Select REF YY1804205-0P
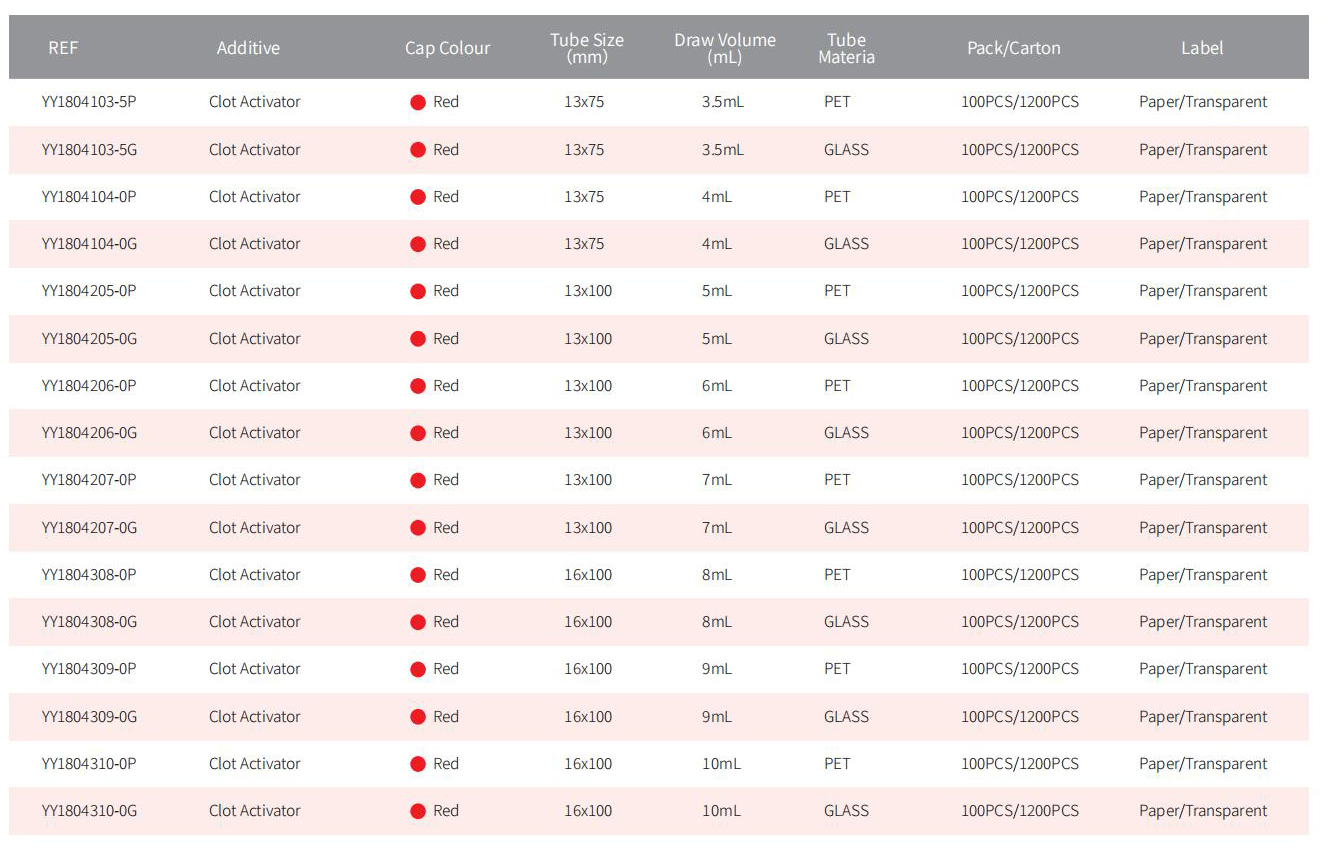 click(x=89, y=291)
